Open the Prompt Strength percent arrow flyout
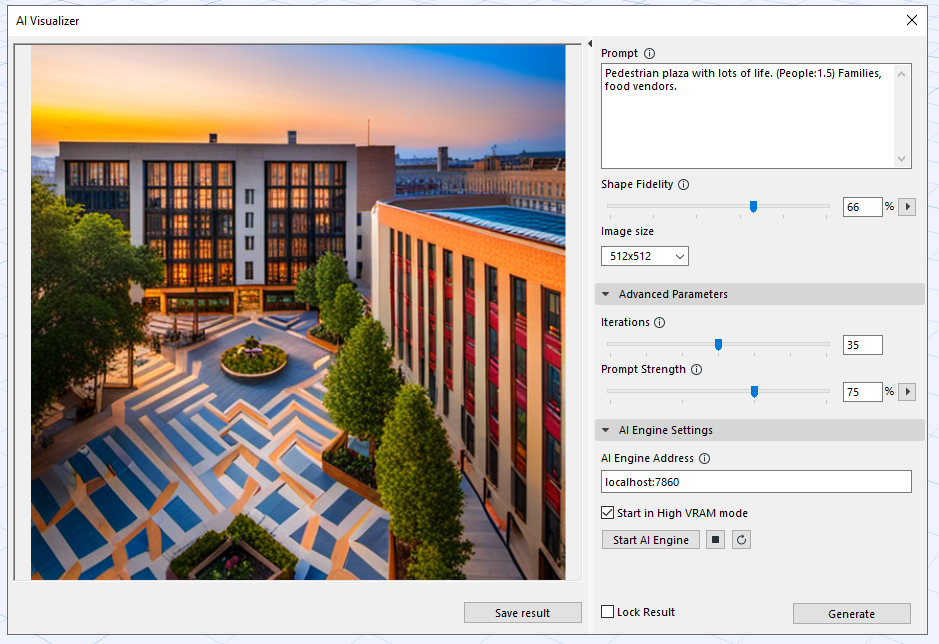The height and width of the screenshot is (644, 939). tap(907, 392)
